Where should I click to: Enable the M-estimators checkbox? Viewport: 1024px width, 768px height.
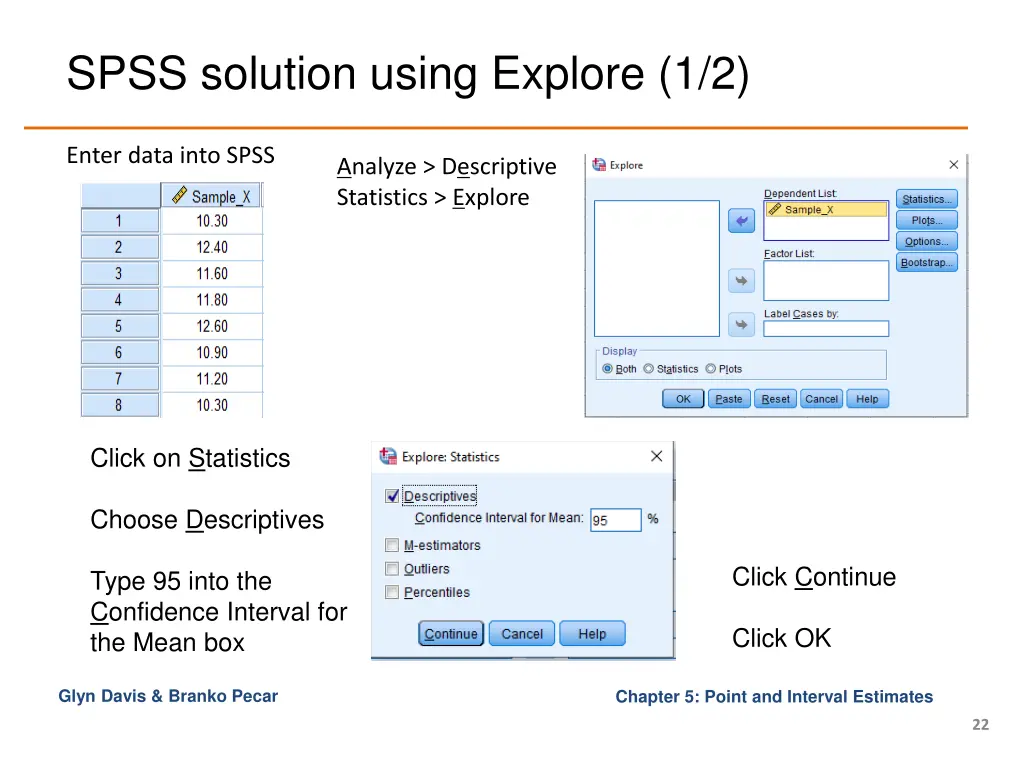click(x=392, y=545)
